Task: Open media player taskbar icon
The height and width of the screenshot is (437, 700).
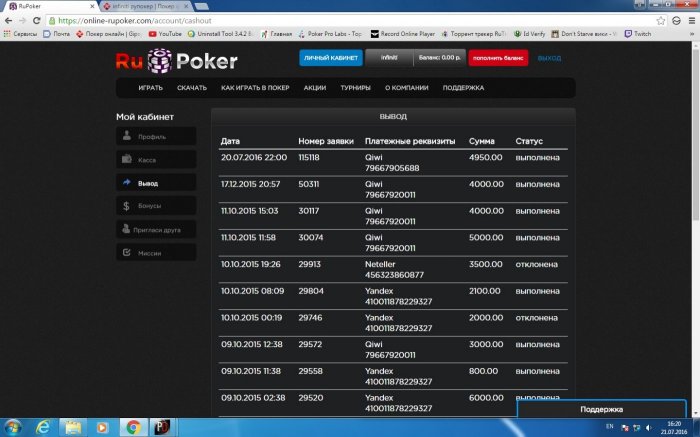Action: (102, 428)
